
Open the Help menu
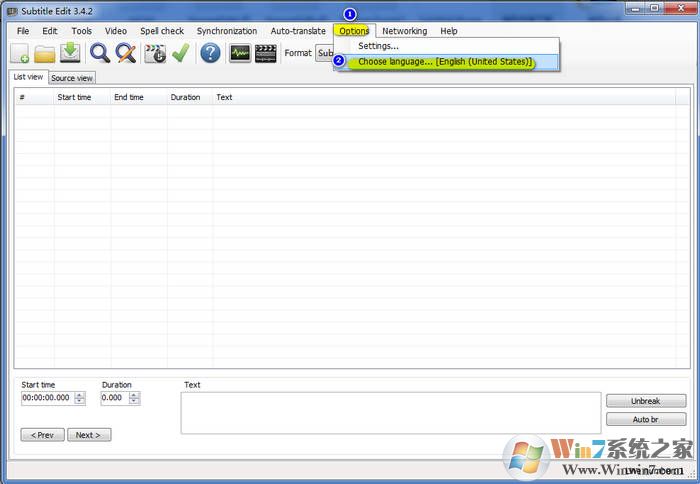449,31
